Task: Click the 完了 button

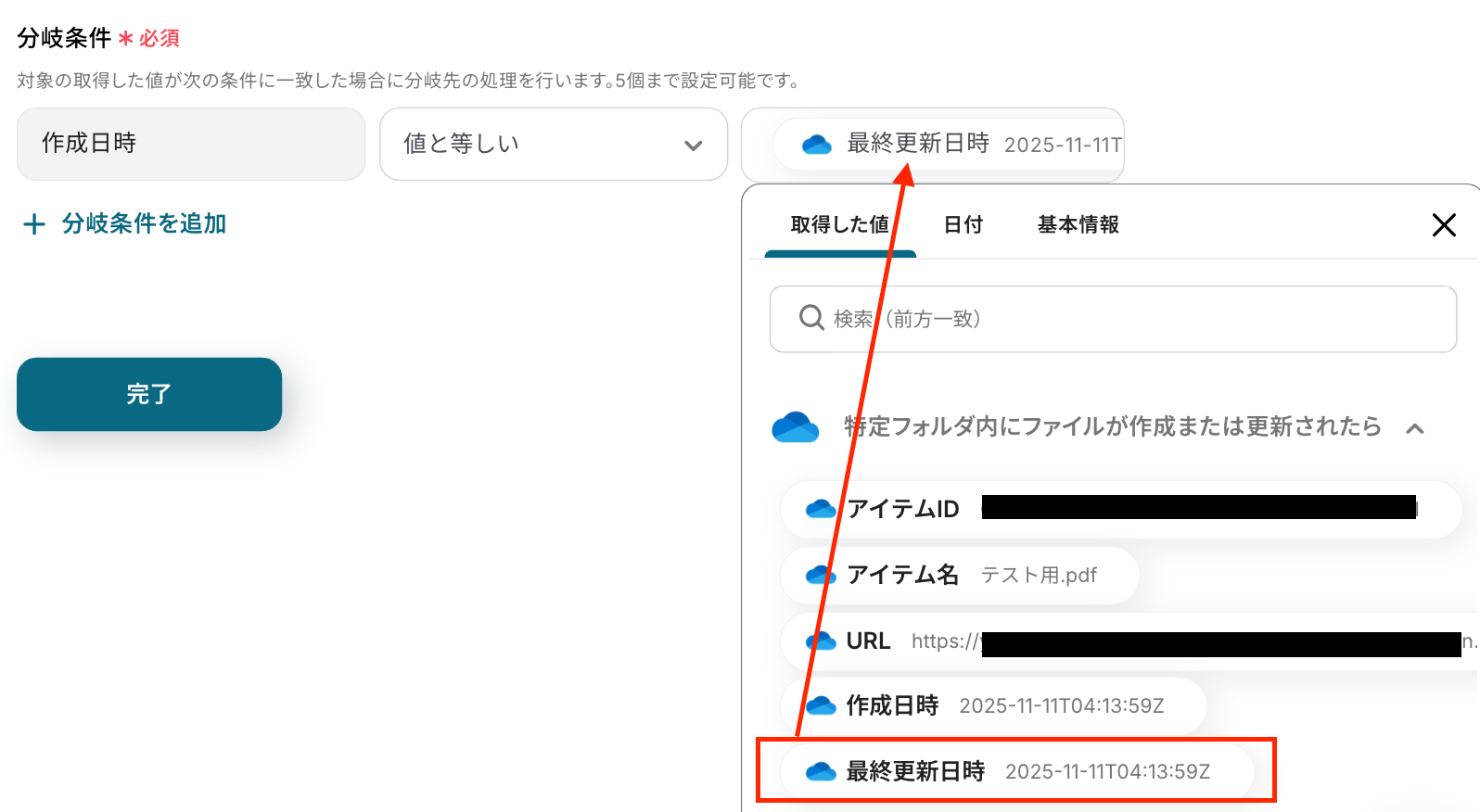Action: [x=149, y=394]
